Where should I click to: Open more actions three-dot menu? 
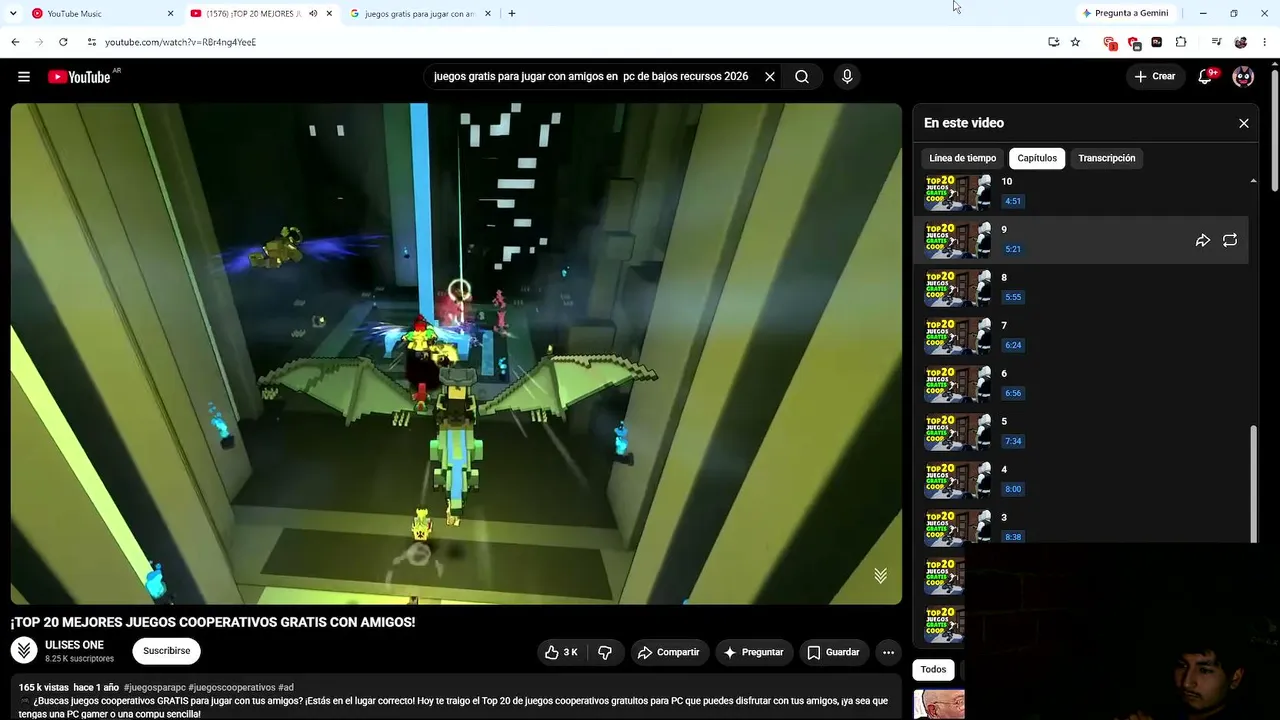[x=888, y=652]
